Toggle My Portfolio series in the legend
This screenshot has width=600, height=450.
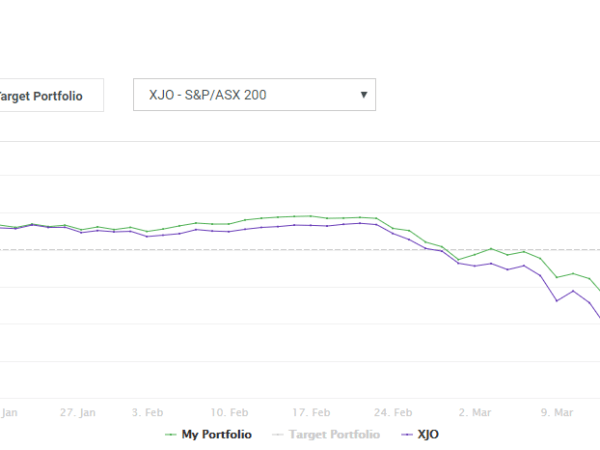click(x=216, y=434)
